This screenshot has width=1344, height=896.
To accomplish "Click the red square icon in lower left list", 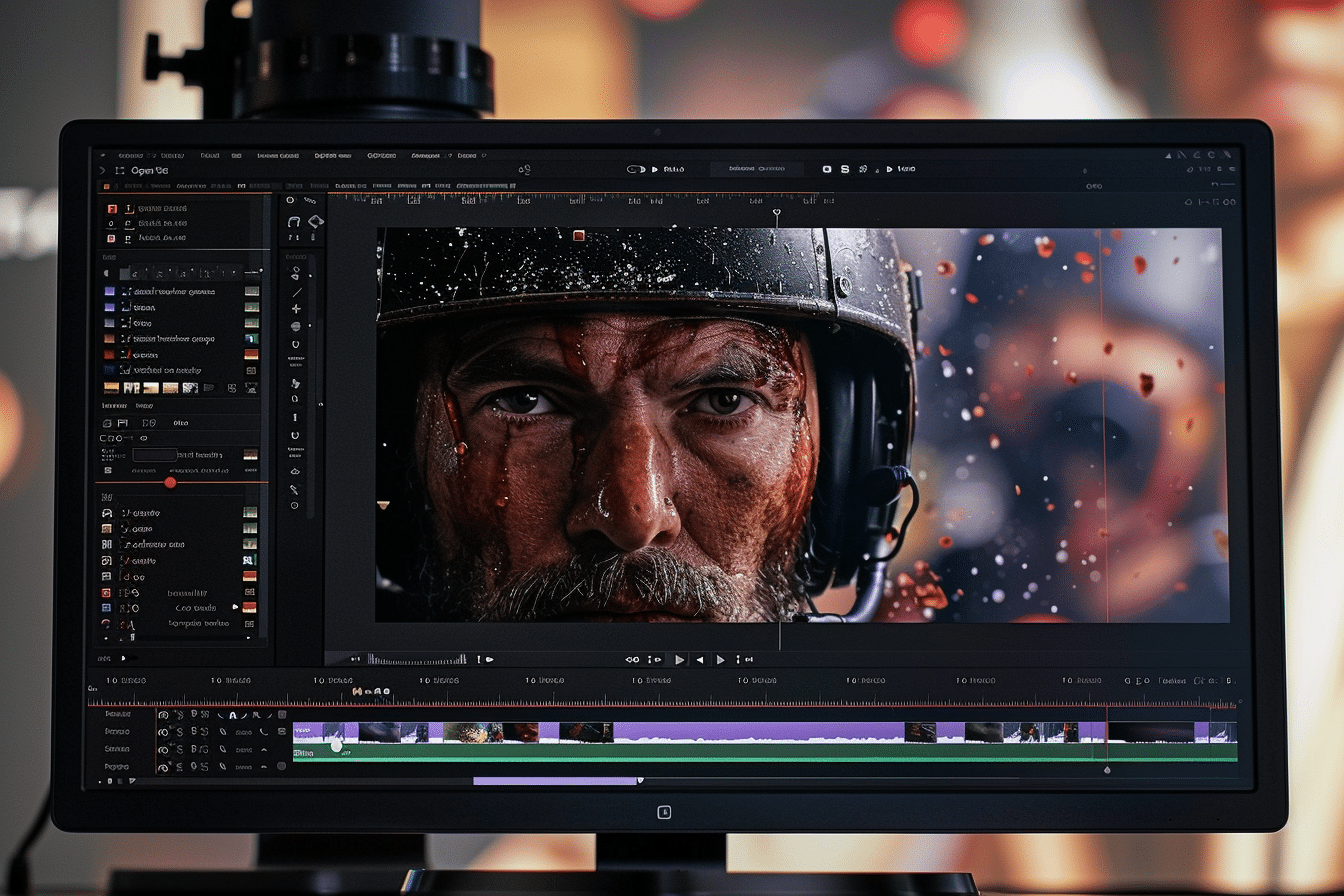I will [107, 592].
